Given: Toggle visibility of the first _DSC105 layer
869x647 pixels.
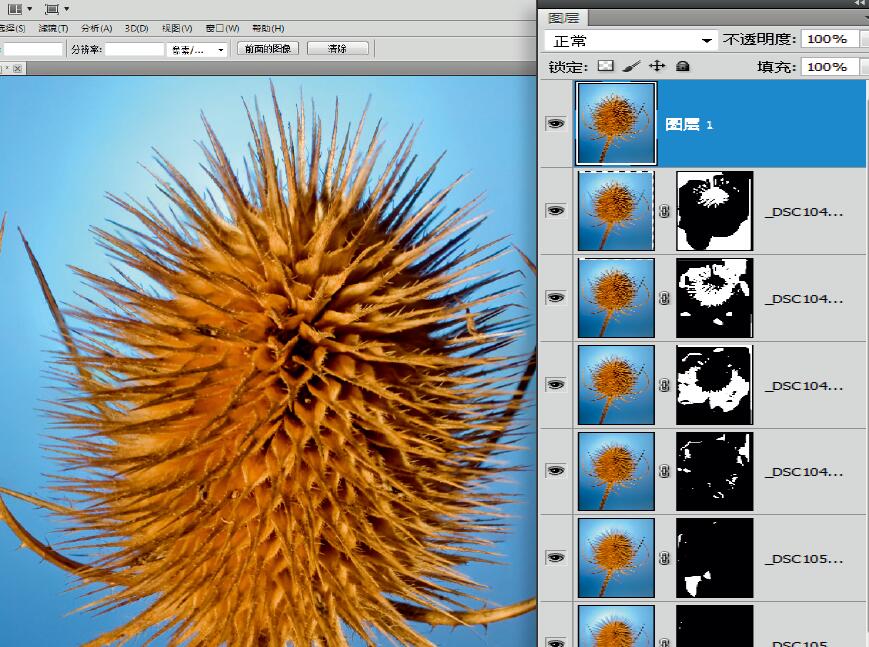Looking at the screenshot, I should (555, 558).
